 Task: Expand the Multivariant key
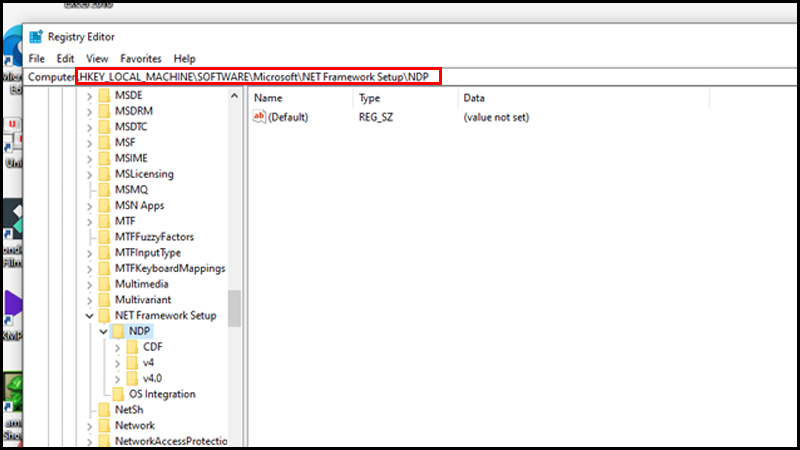[89, 301]
